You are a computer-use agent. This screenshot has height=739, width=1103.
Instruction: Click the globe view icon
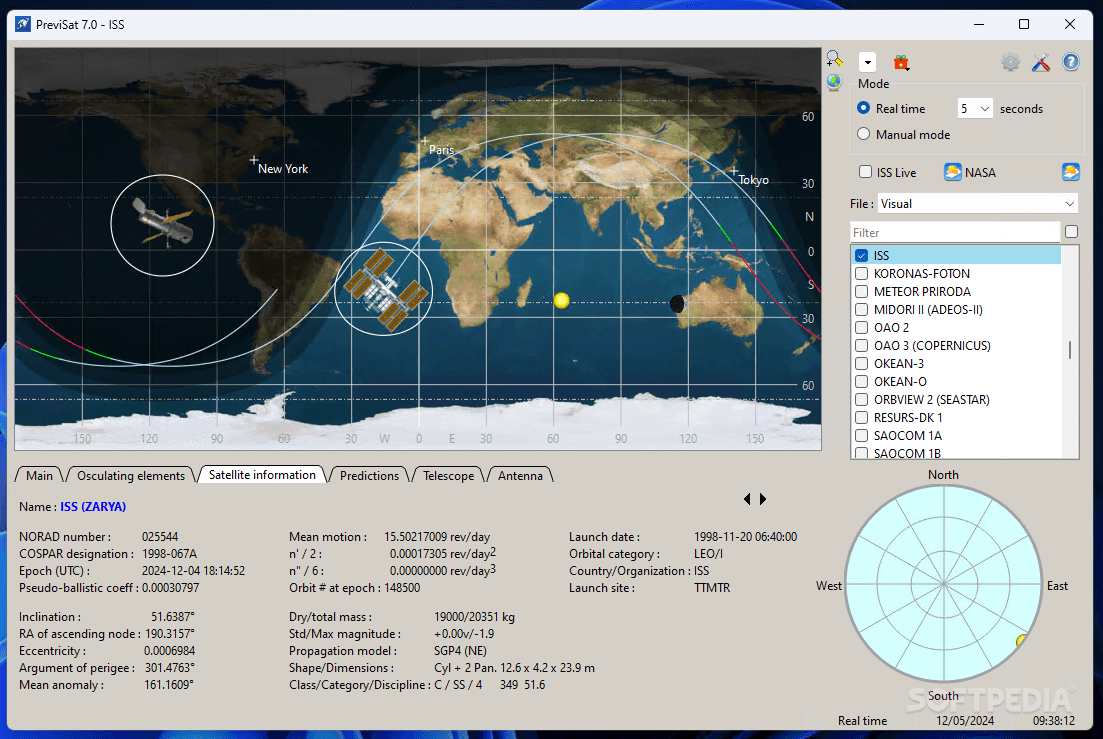click(834, 82)
